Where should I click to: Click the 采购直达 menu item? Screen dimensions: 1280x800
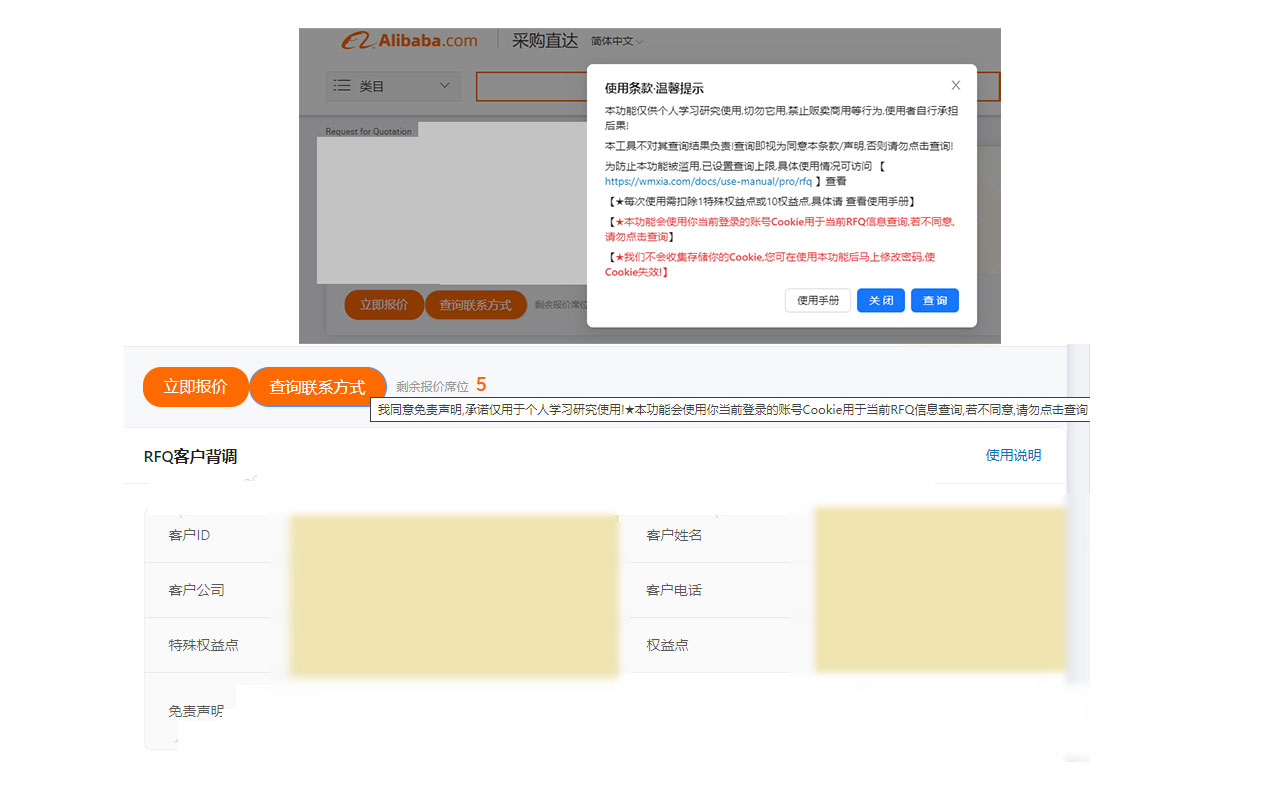click(x=543, y=41)
